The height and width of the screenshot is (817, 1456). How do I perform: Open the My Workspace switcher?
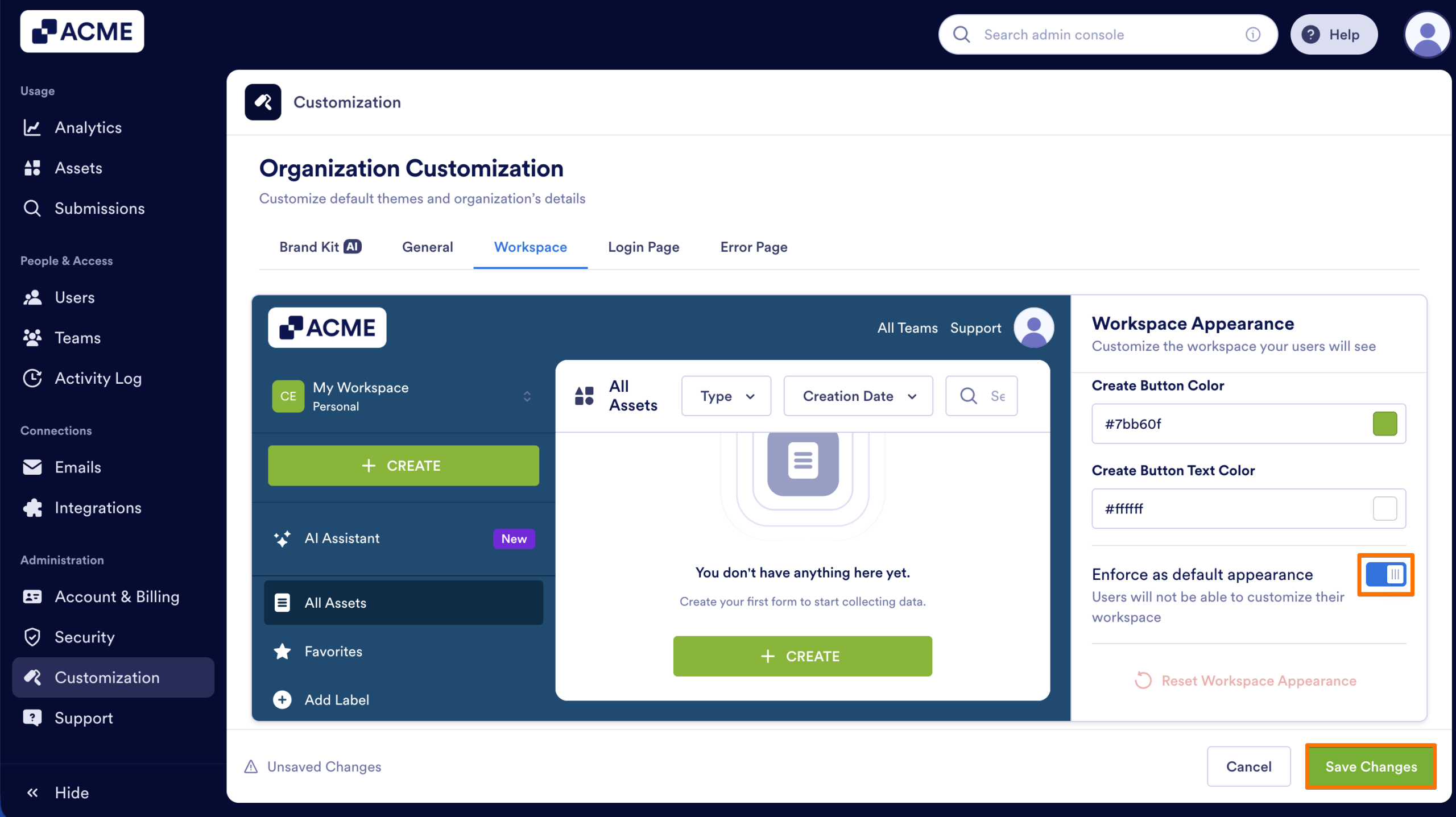[527, 396]
